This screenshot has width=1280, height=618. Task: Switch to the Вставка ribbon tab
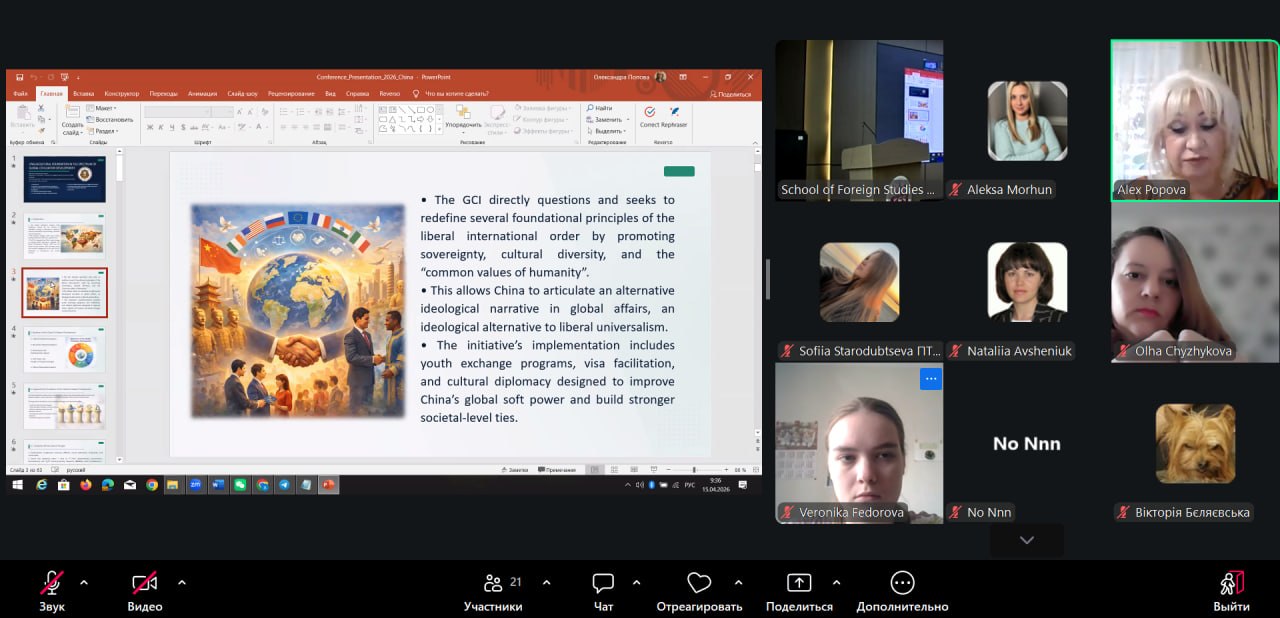pos(83,94)
